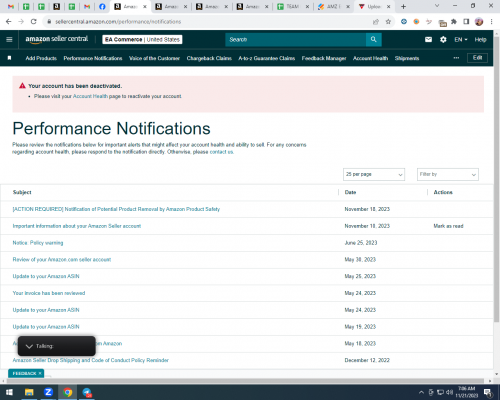
Task: Show more bookmarks with ellipsis icon
Action: (x=456, y=58)
